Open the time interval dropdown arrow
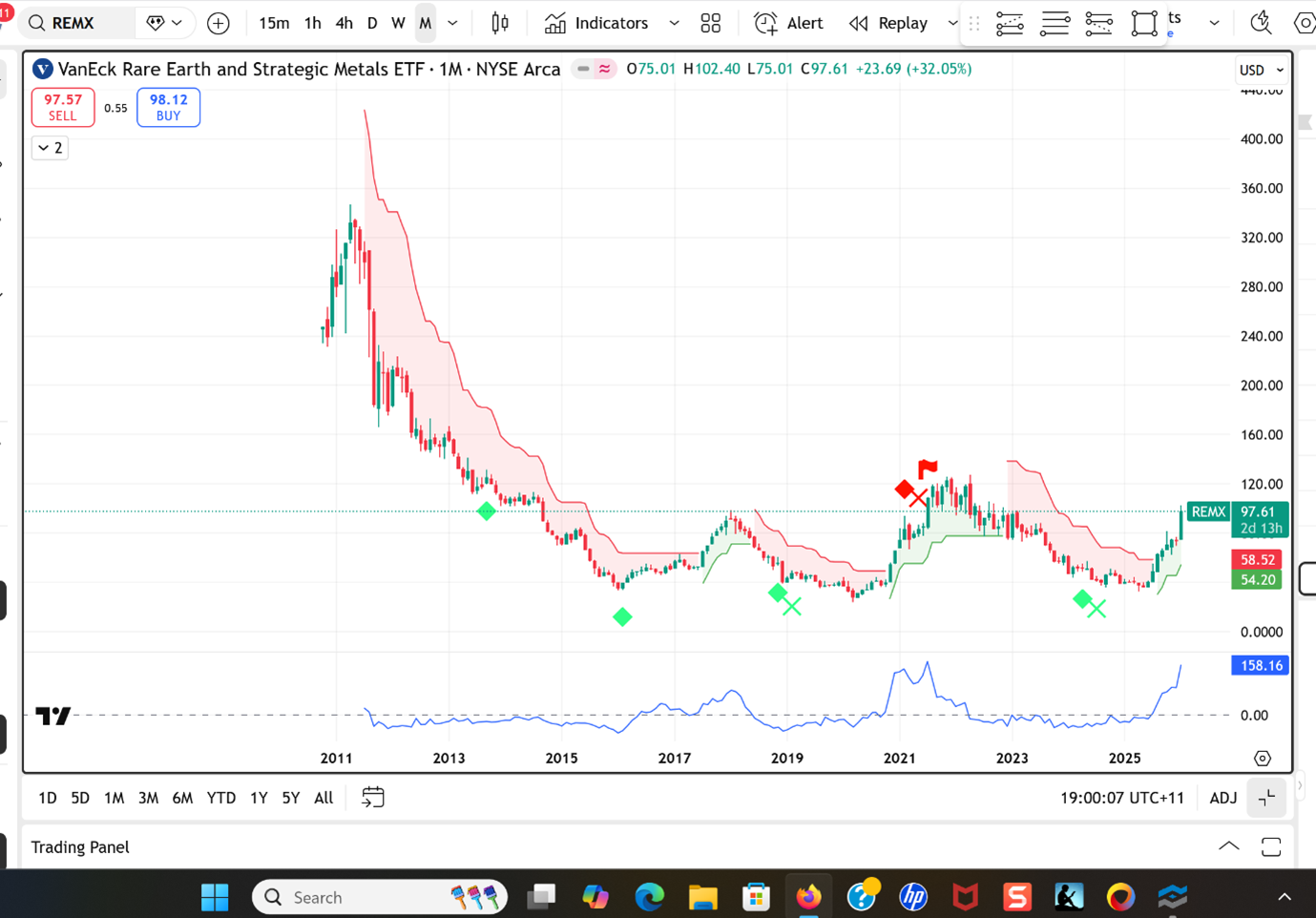Viewport: 1316px width, 918px height. 453,23
